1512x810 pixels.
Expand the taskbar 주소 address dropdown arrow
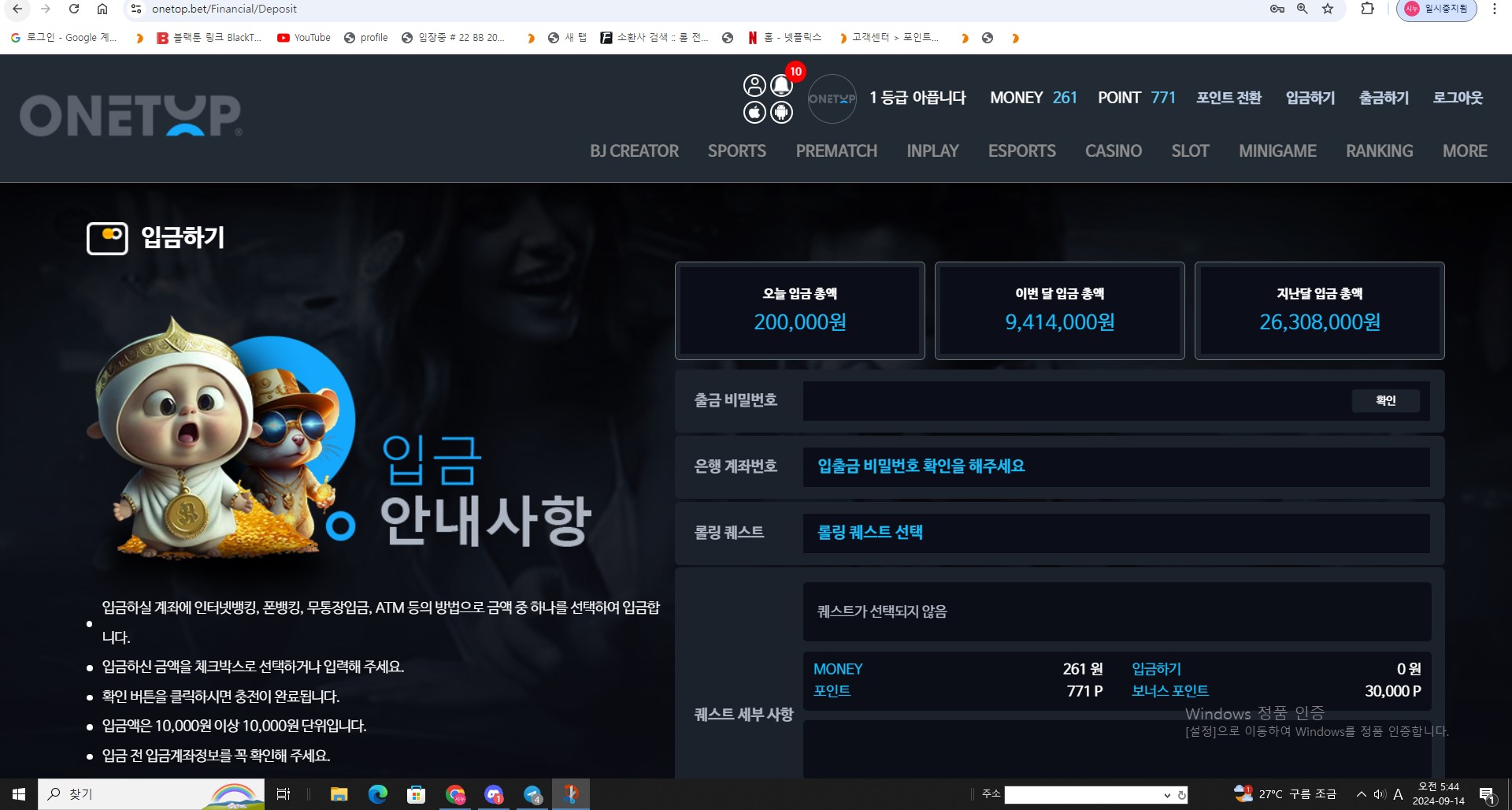click(1167, 795)
